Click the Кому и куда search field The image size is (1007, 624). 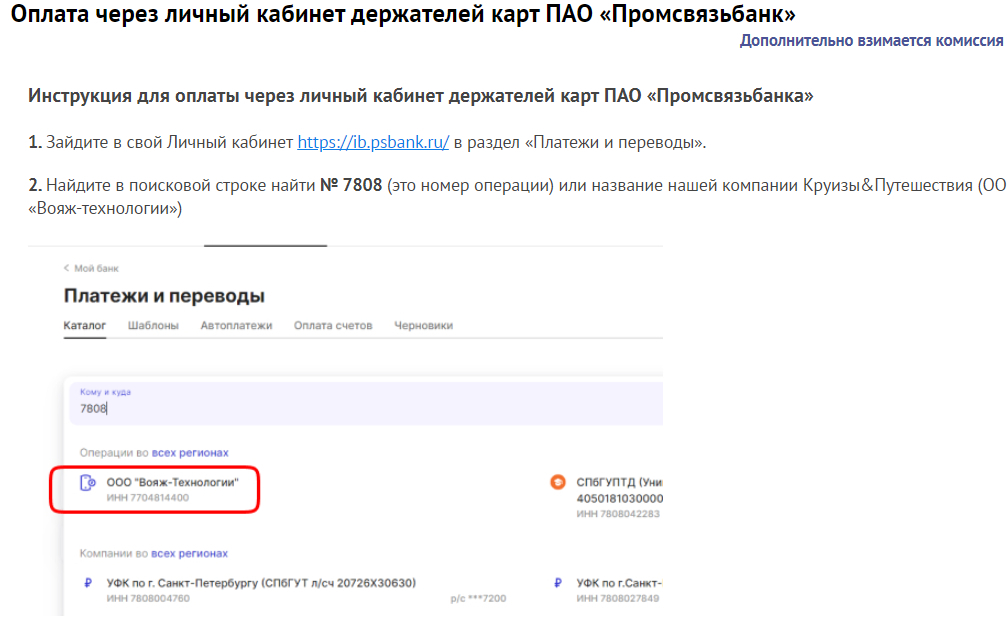click(x=366, y=403)
